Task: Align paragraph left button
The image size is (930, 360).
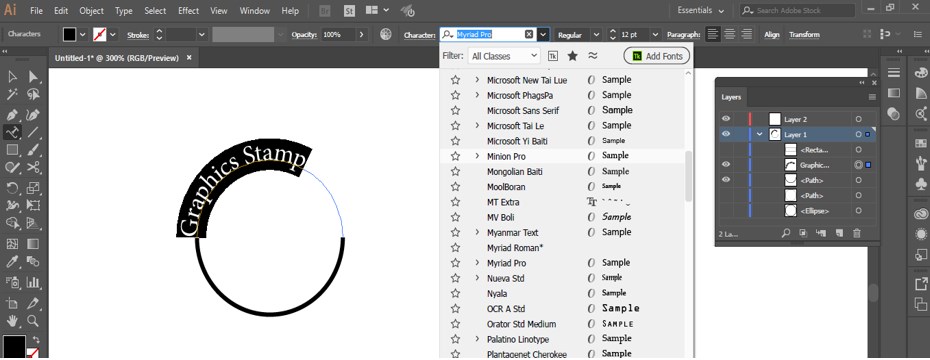Action: [713, 34]
